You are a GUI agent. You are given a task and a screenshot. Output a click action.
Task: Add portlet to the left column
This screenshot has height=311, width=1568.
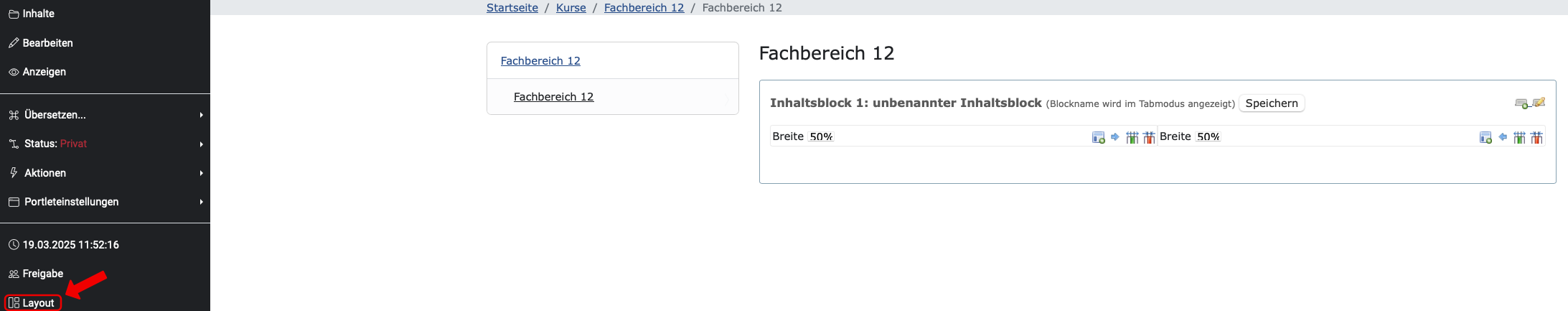1098,137
